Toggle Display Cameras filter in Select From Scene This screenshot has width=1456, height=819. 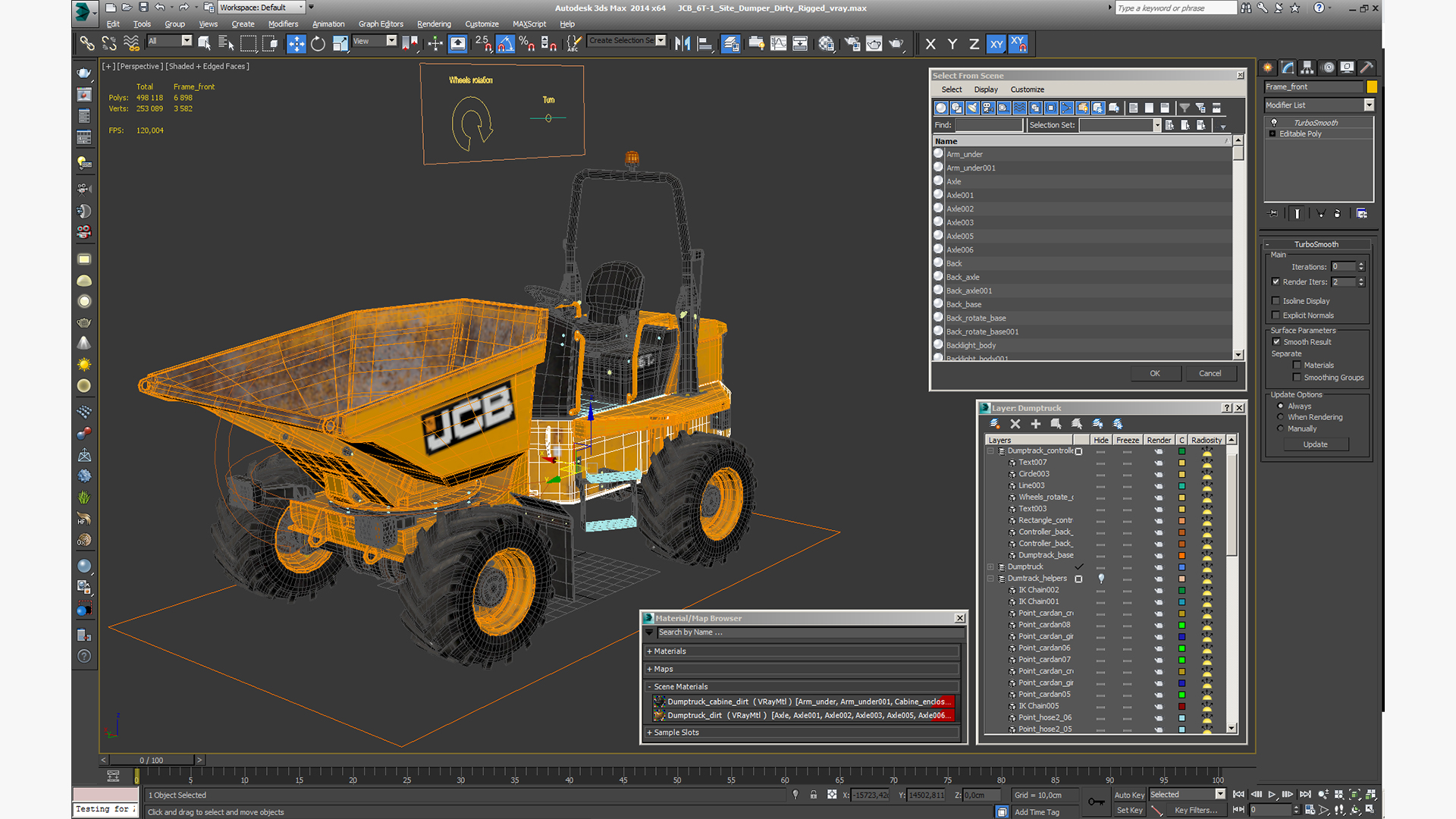pyautogui.click(x=988, y=108)
